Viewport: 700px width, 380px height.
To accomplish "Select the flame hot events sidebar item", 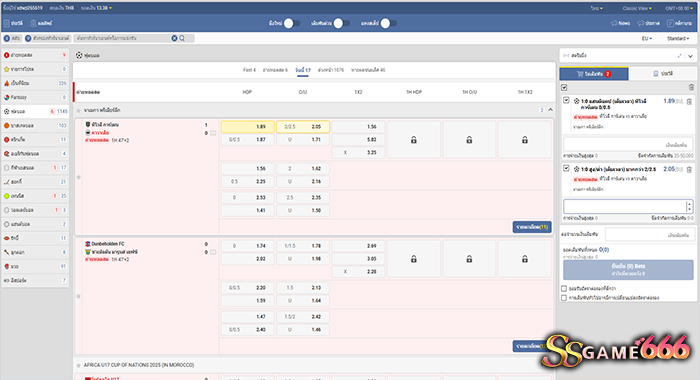I will pos(35,83).
